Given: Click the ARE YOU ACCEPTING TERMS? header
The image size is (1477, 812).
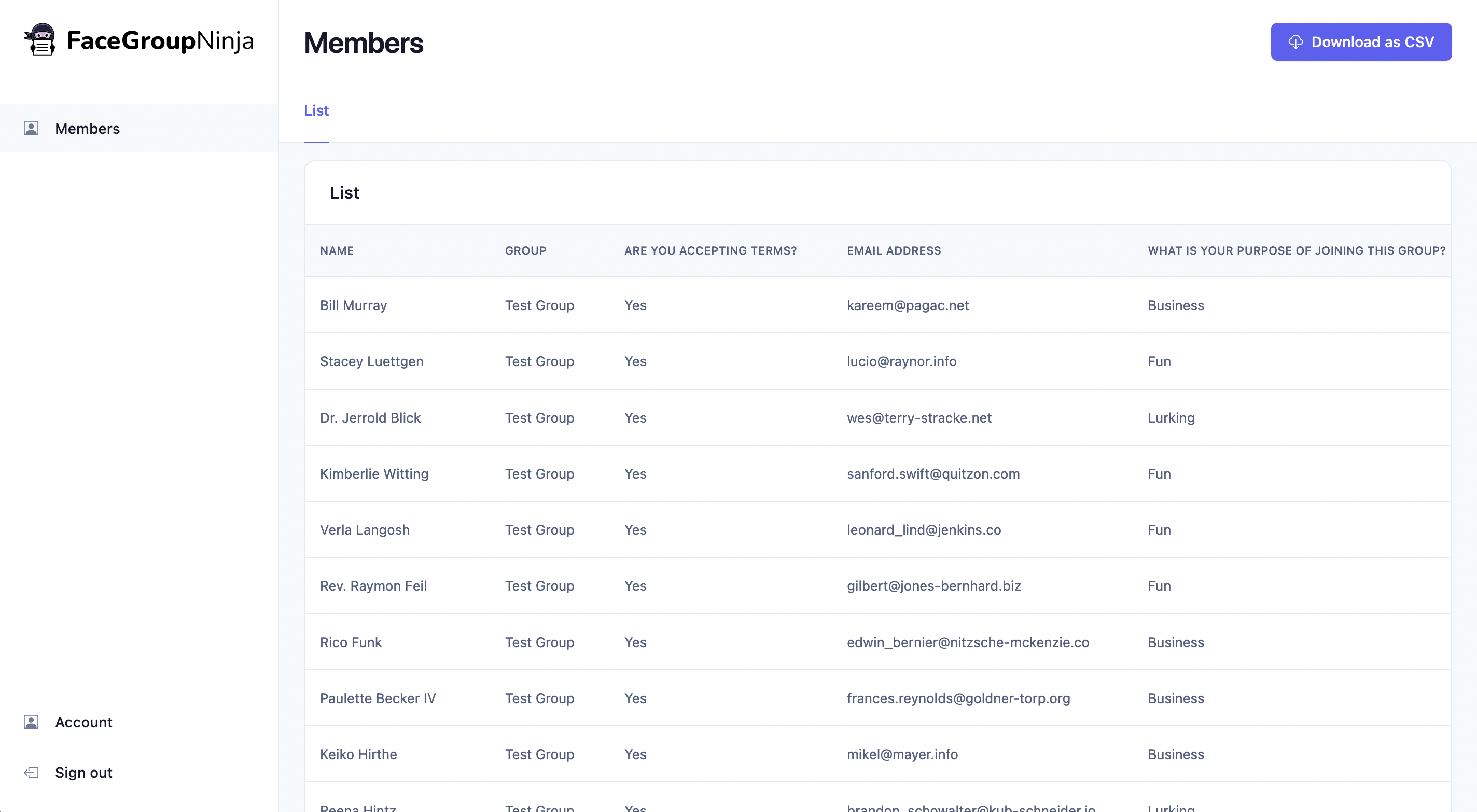Looking at the screenshot, I should [710, 250].
